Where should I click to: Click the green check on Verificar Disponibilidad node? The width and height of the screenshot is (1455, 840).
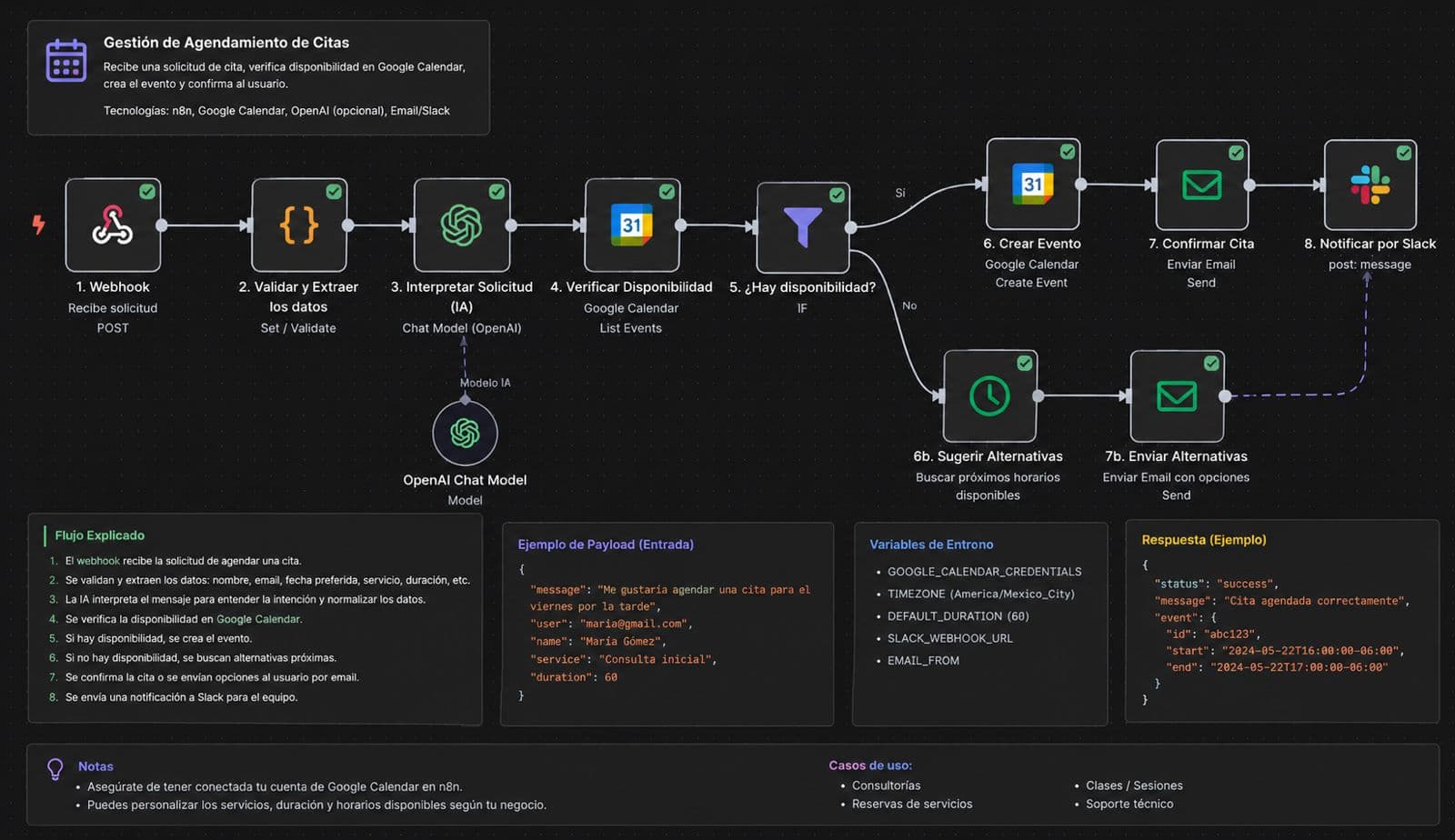click(667, 191)
